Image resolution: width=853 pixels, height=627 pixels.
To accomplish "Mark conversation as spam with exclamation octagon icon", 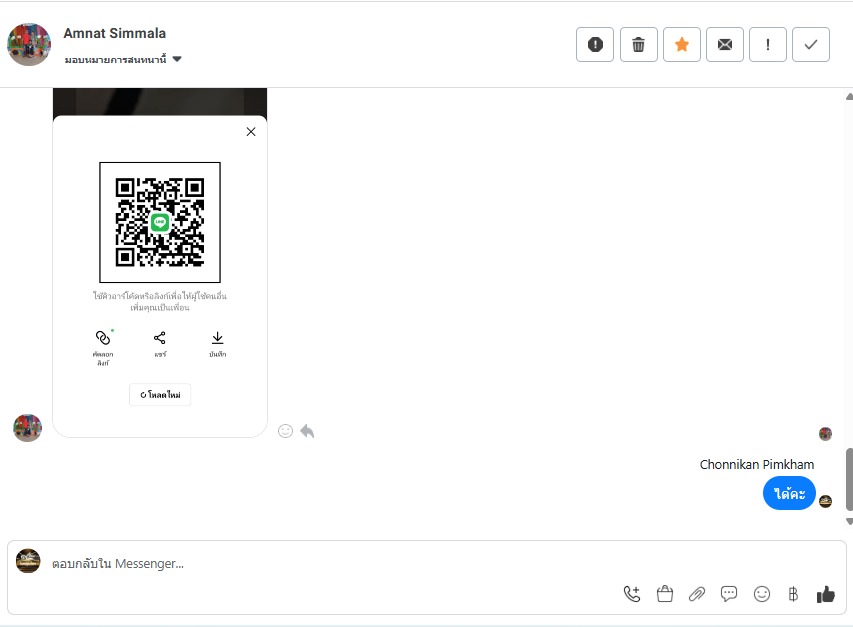I will pos(595,45).
